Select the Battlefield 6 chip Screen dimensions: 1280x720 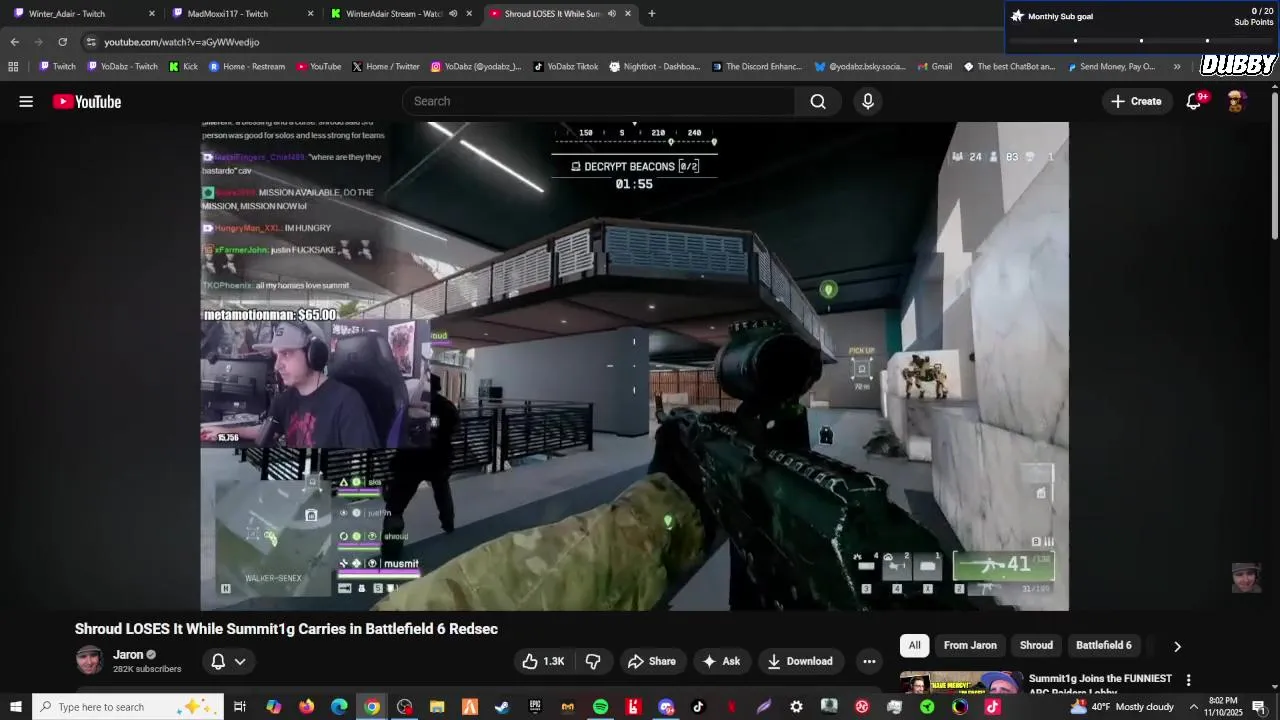coord(1104,645)
